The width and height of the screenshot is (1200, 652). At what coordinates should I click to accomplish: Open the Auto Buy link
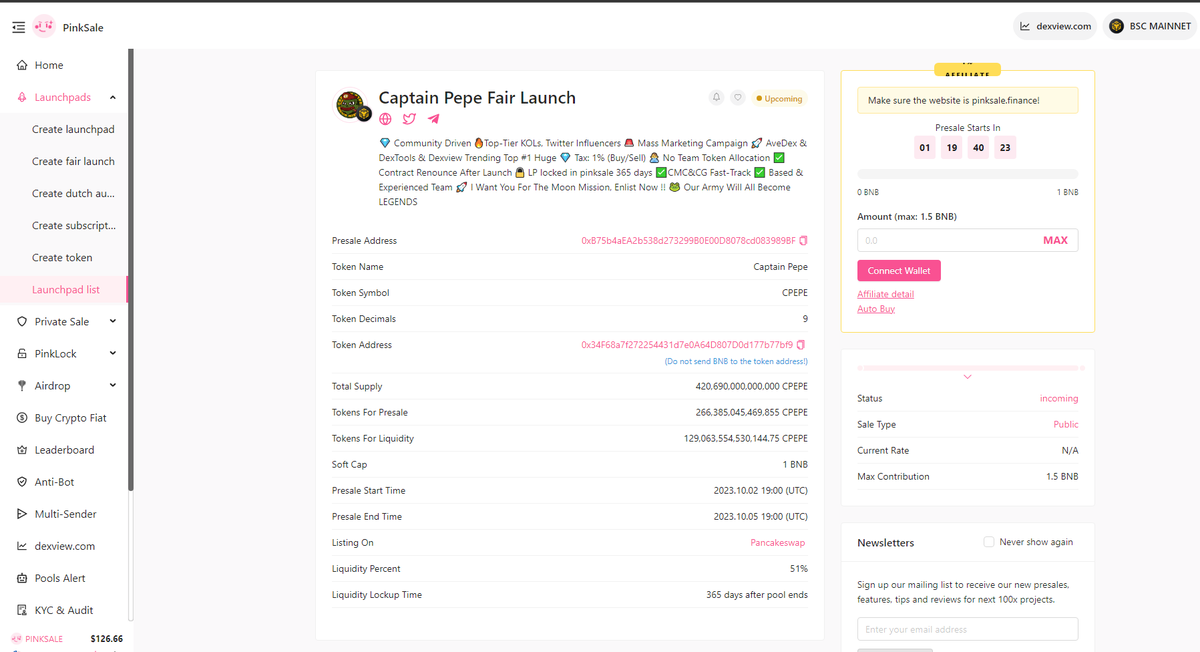click(x=876, y=309)
